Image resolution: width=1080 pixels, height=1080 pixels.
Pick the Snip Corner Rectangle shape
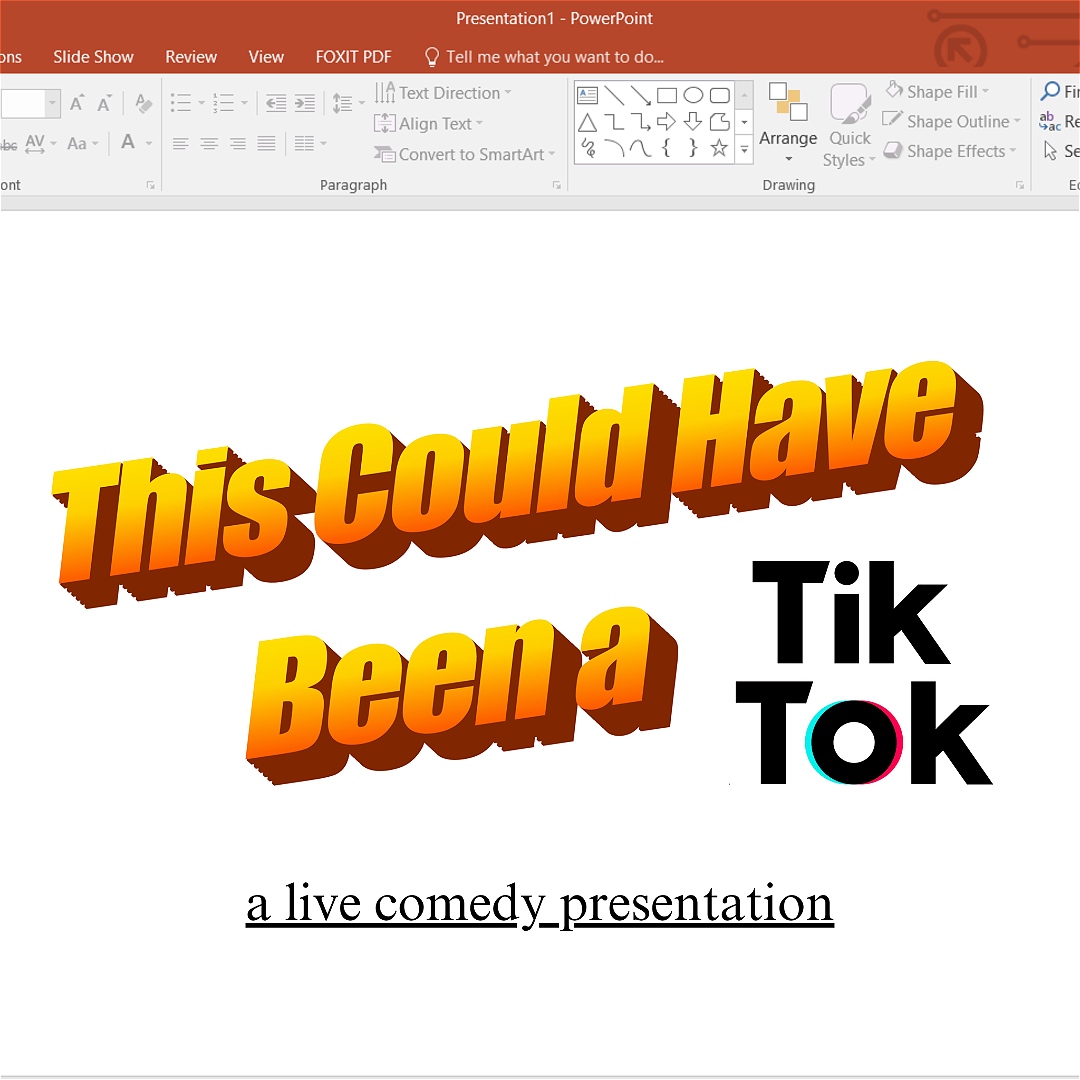pyautogui.click(x=720, y=123)
